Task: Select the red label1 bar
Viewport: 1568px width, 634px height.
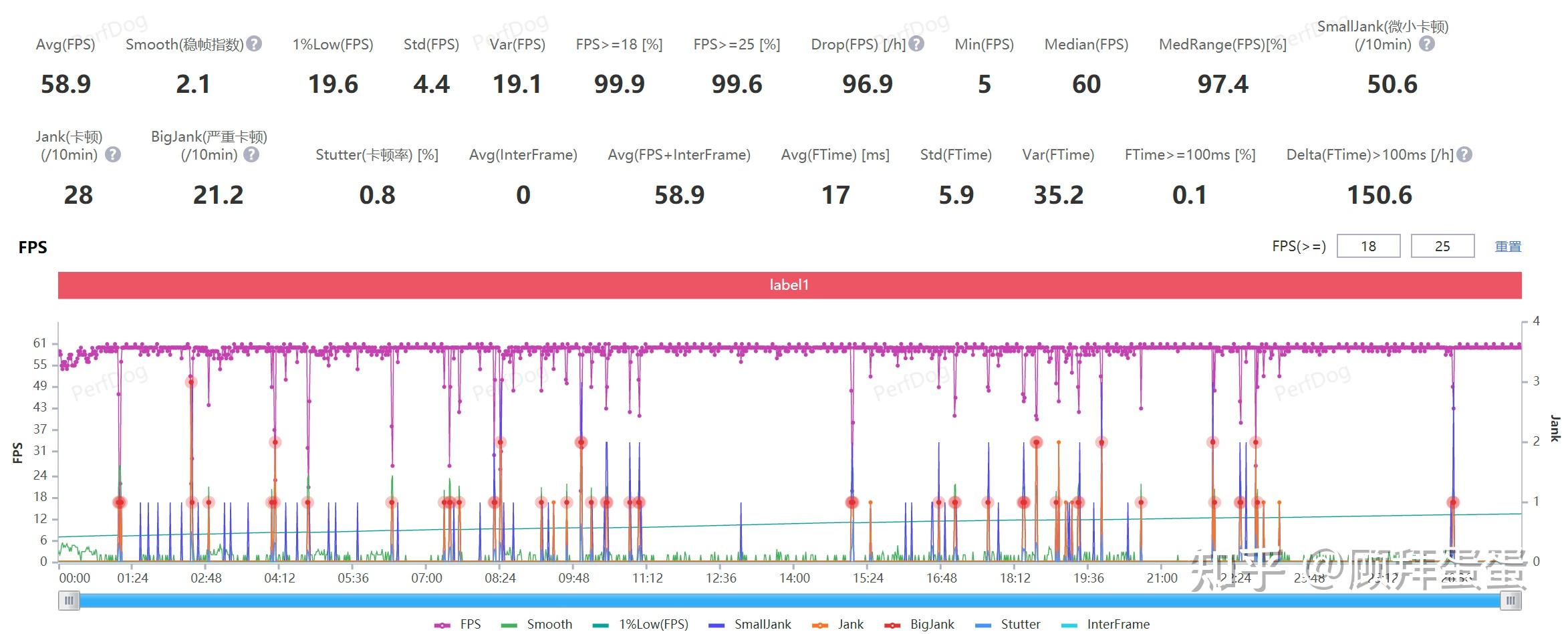Action: tap(789, 285)
